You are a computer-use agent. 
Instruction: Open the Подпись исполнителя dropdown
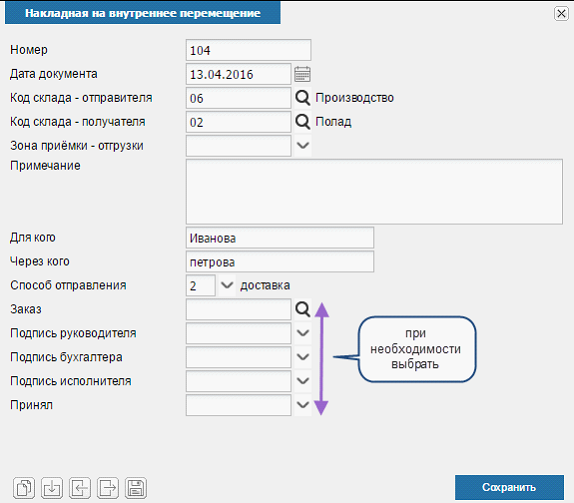(303, 381)
